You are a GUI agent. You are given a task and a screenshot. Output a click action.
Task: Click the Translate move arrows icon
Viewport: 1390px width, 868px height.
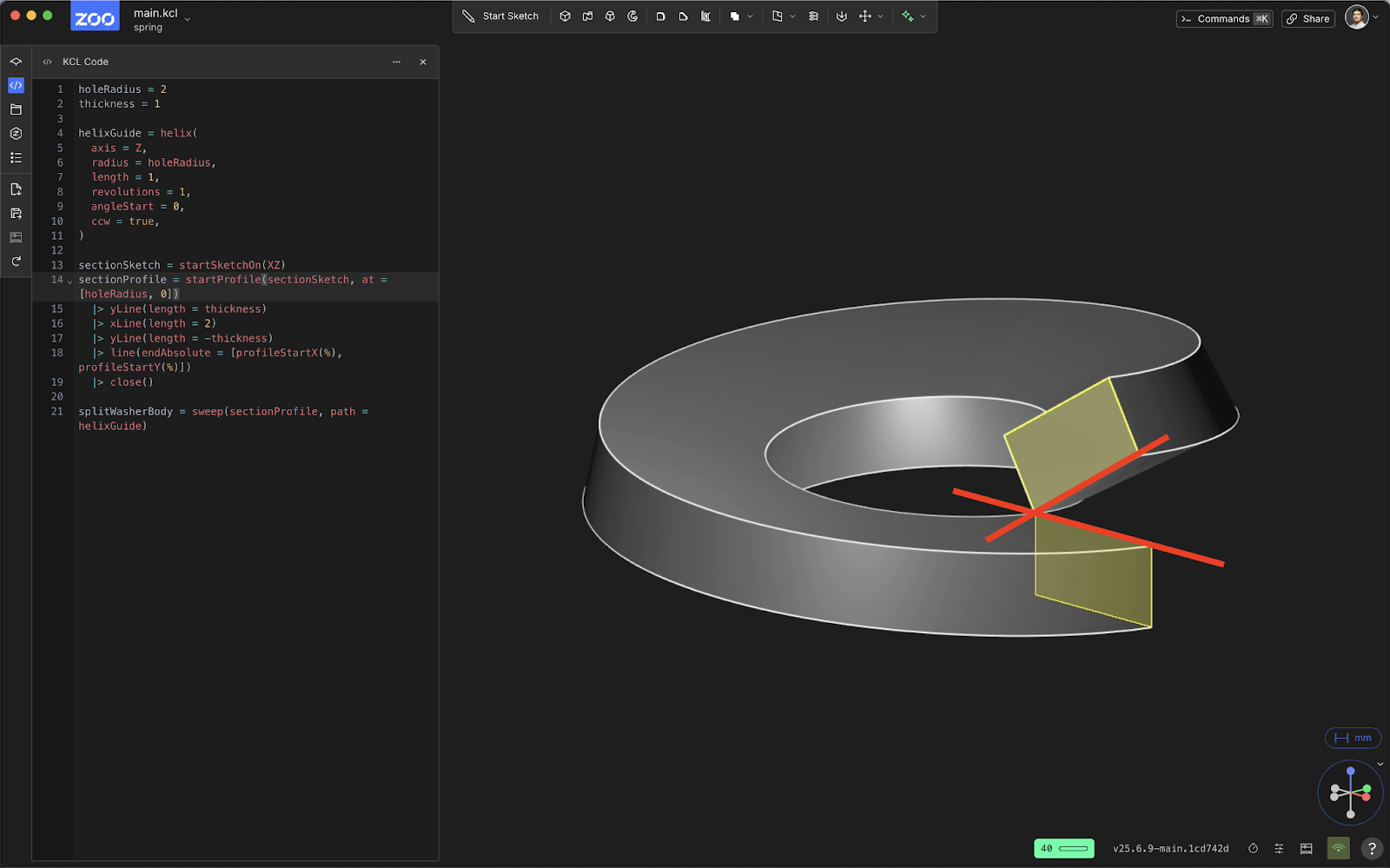point(864,17)
